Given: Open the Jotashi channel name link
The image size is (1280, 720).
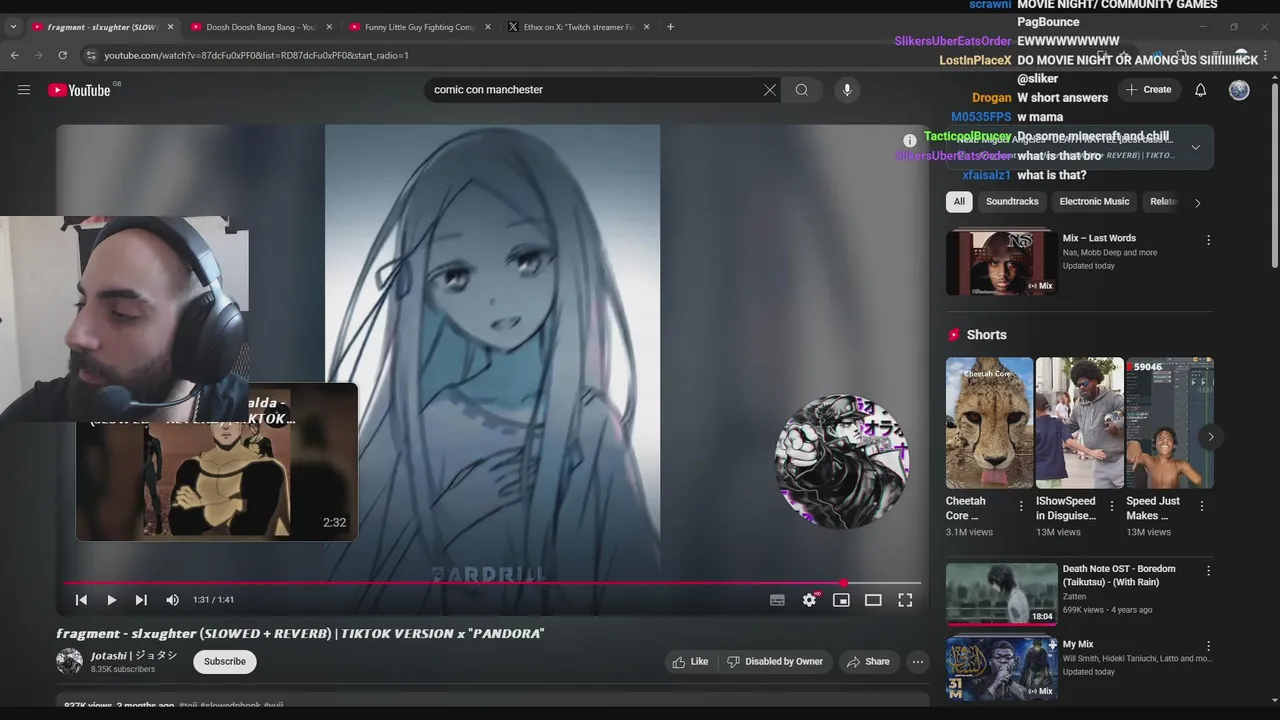Looking at the screenshot, I should point(134,656).
